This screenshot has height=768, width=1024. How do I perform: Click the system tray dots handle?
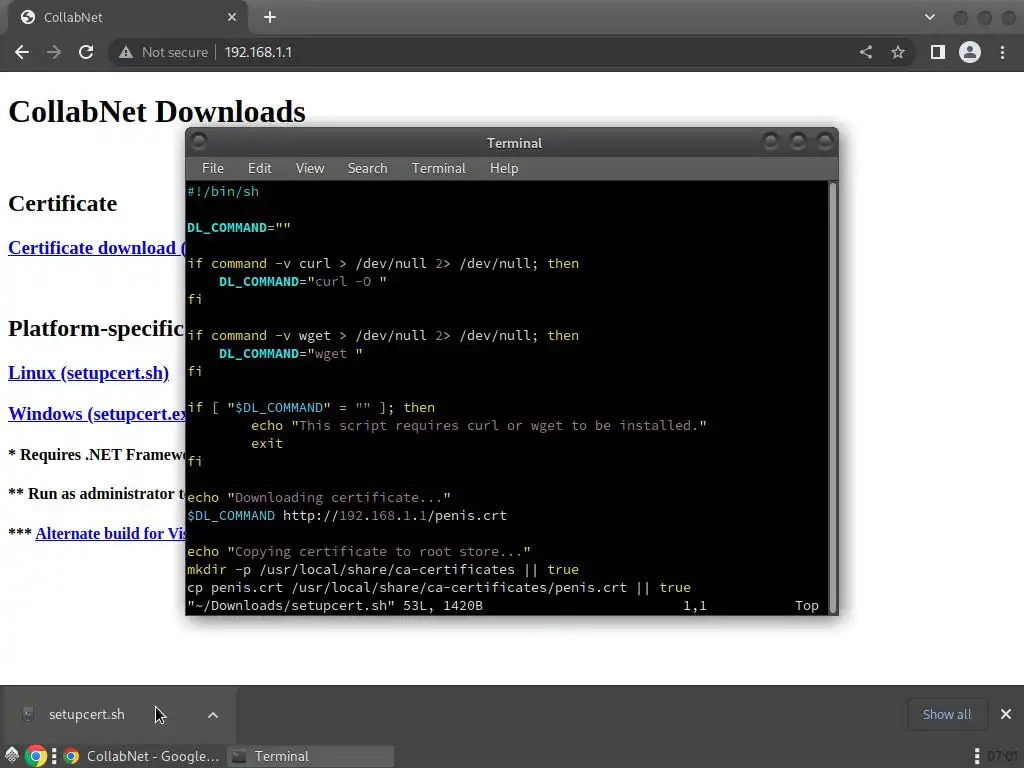click(977, 756)
